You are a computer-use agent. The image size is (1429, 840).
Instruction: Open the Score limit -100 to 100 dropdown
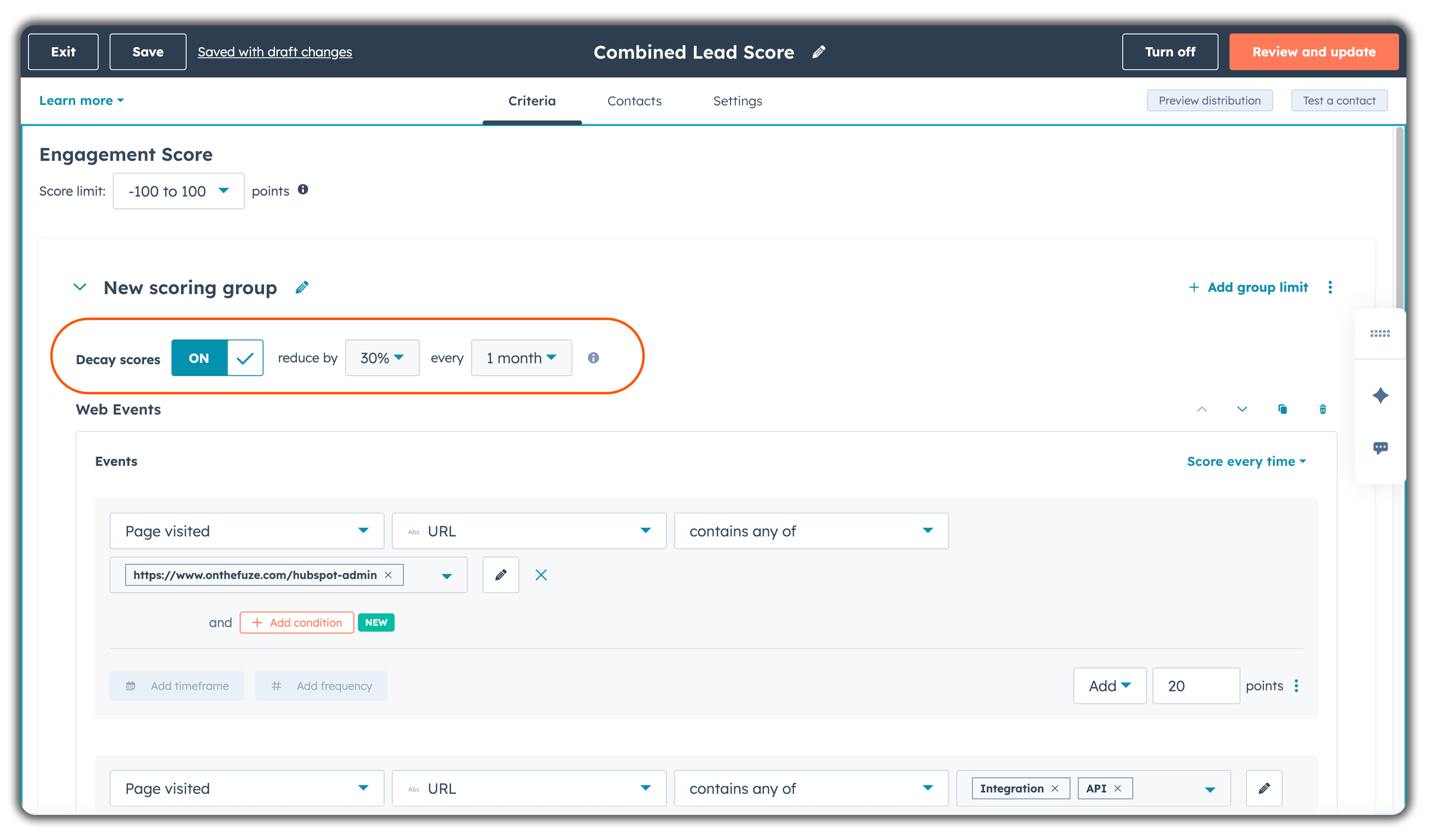coord(178,191)
